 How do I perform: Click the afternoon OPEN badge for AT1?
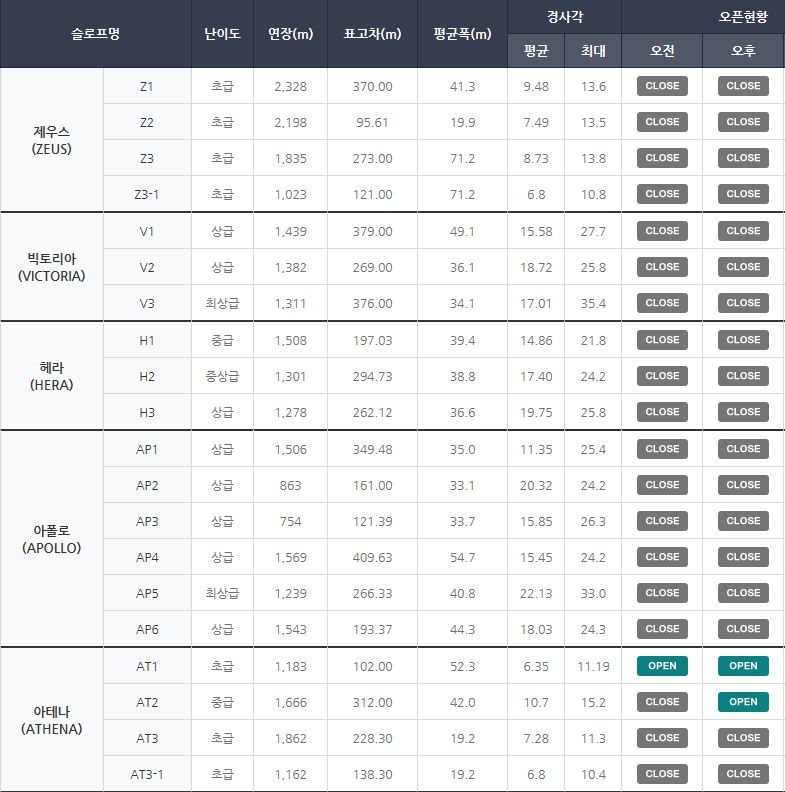click(743, 666)
